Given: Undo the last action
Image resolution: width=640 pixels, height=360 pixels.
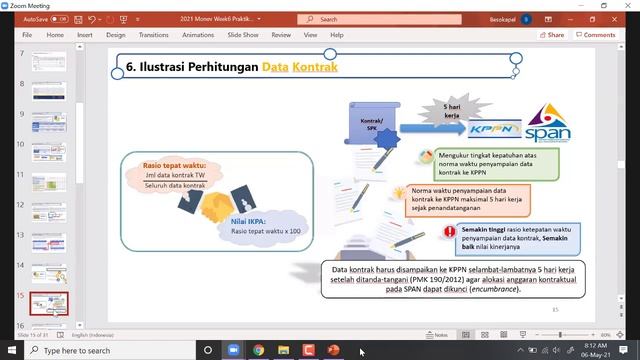Looking at the screenshot, I should pos(92,19).
